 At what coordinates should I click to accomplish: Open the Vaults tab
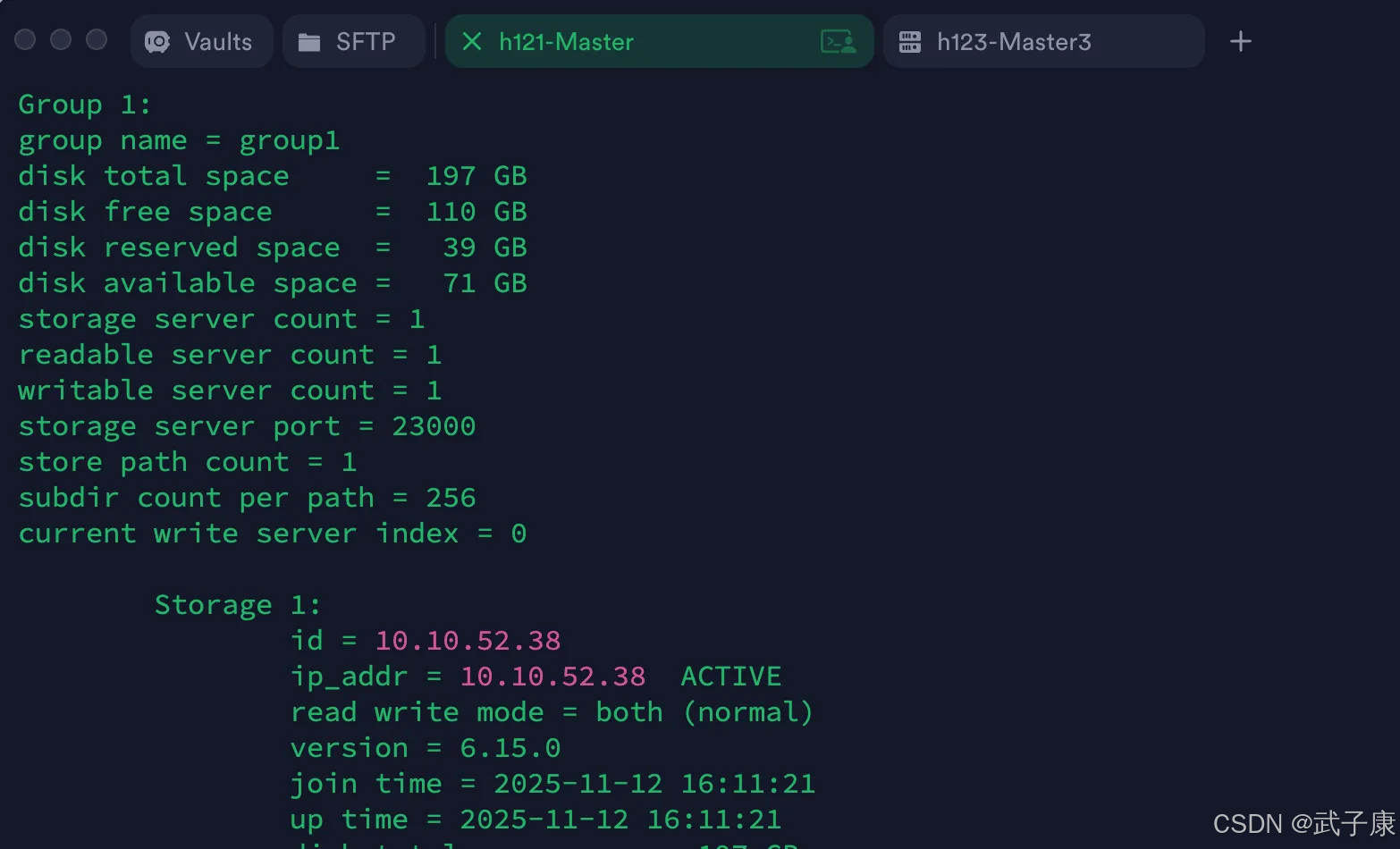[201, 41]
